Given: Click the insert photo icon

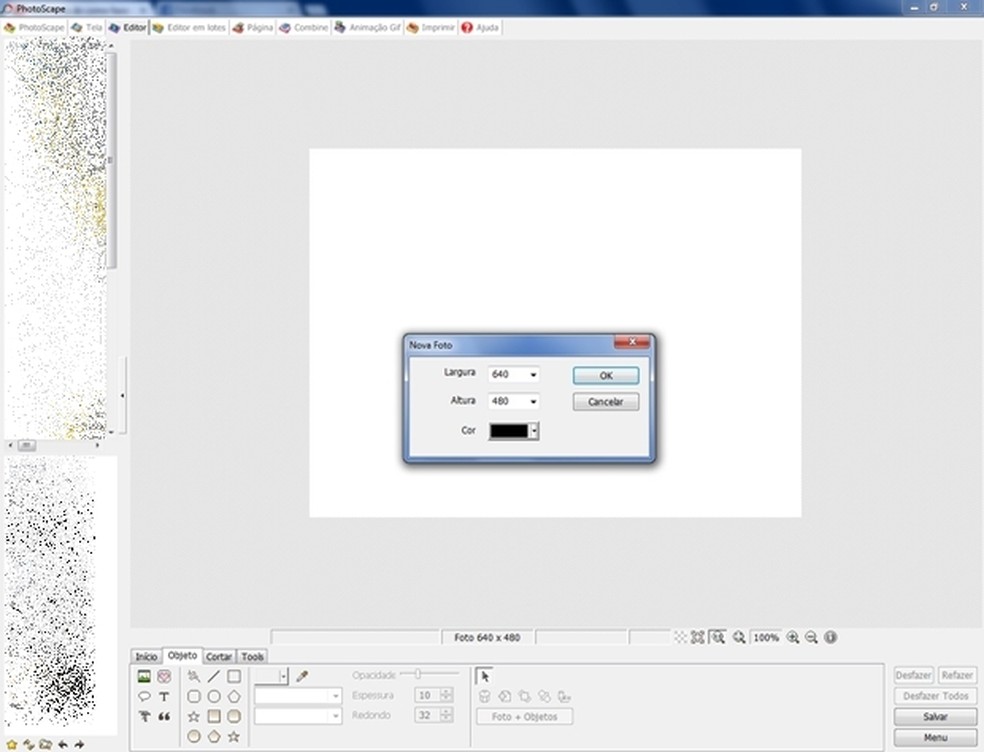Looking at the screenshot, I should click(x=144, y=676).
